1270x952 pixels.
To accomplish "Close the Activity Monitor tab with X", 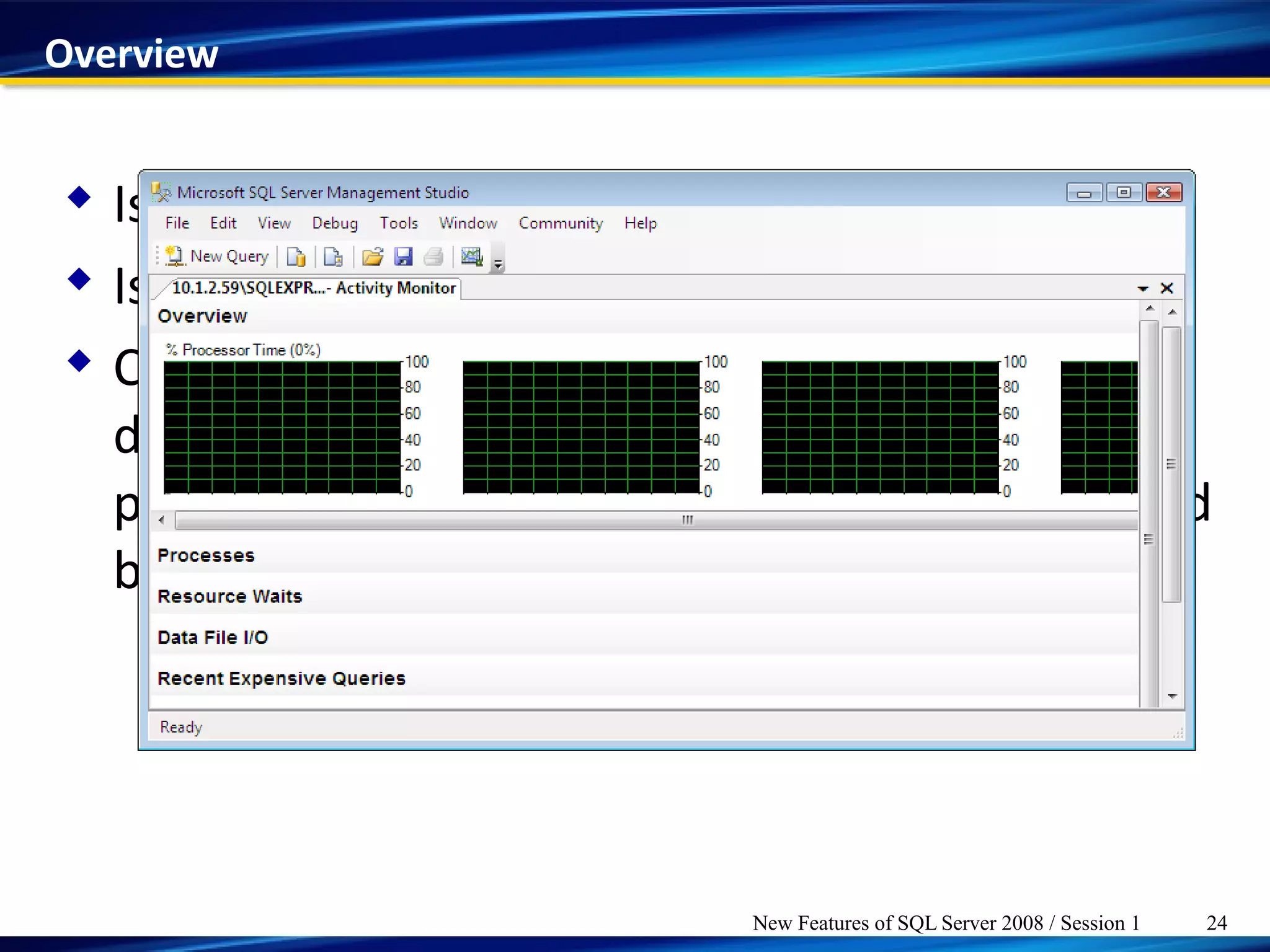I will coord(1167,288).
